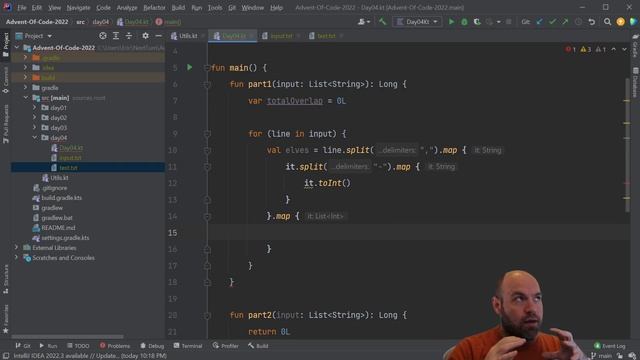The image size is (640, 360).
Task: Select .gitignore file in tree
Action: (54, 188)
